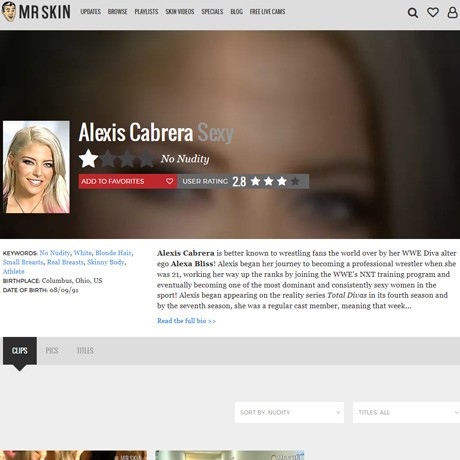The image size is (460, 460).
Task: Click the search magnifier icon
Action: tap(413, 13)
